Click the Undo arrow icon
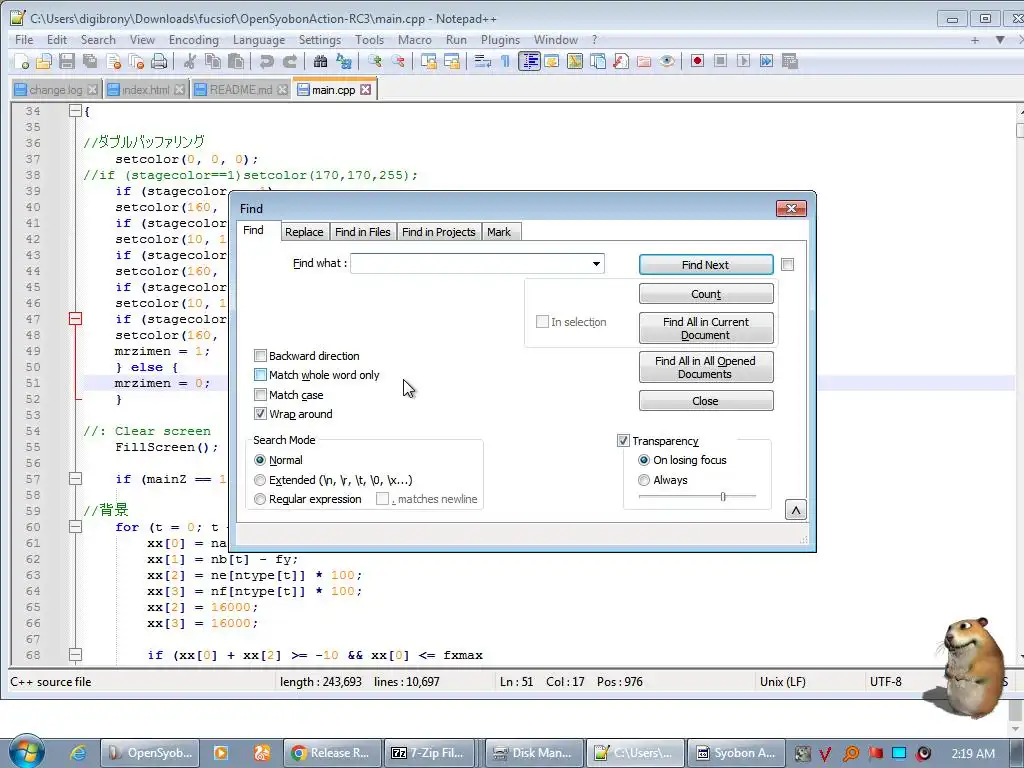Viewport: 1024px width, 768px height. point(266,61)
